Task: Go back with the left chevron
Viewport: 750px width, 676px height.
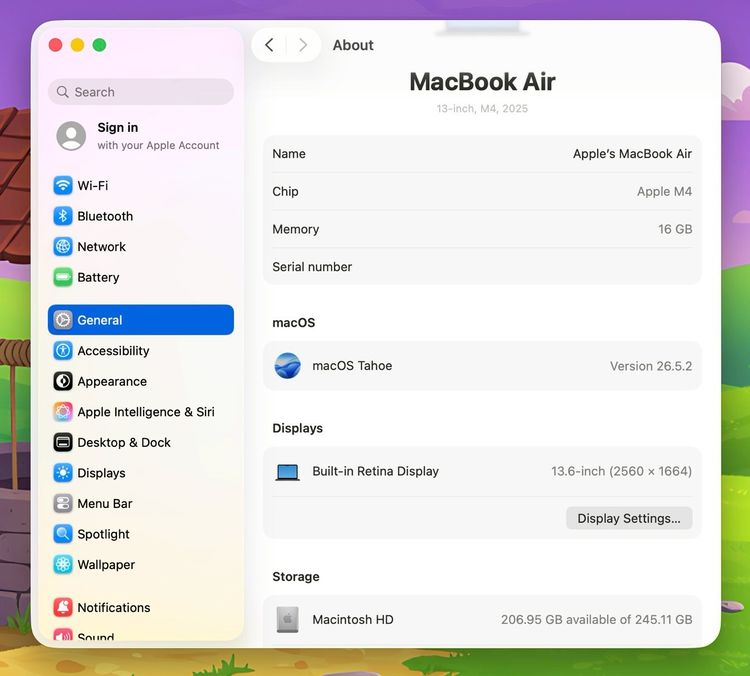Action: pyautogui.click(x=269, y=45)
